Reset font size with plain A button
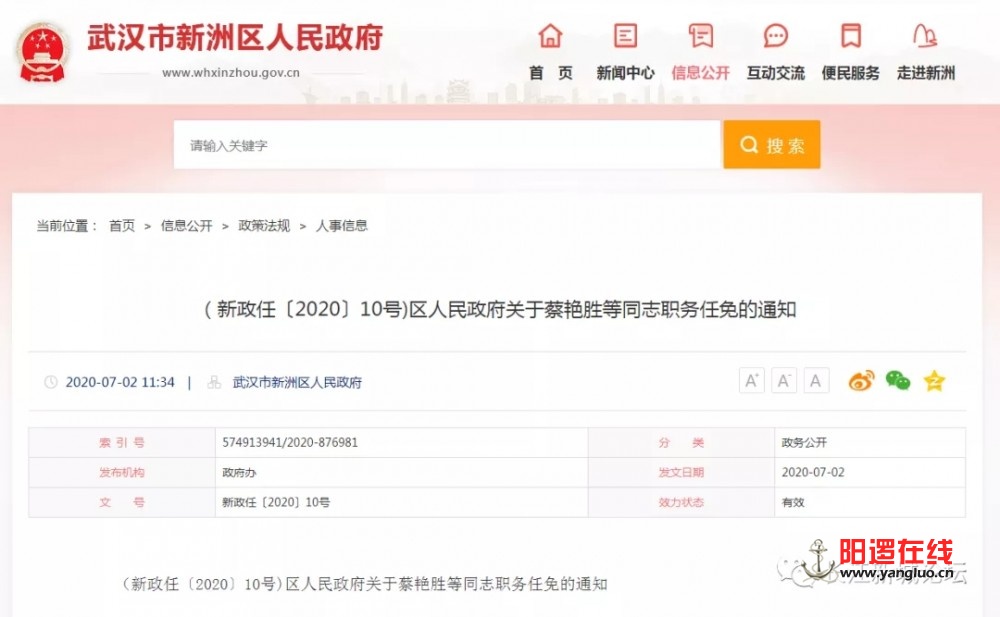1000x617 pixels. tap(816, 381)
